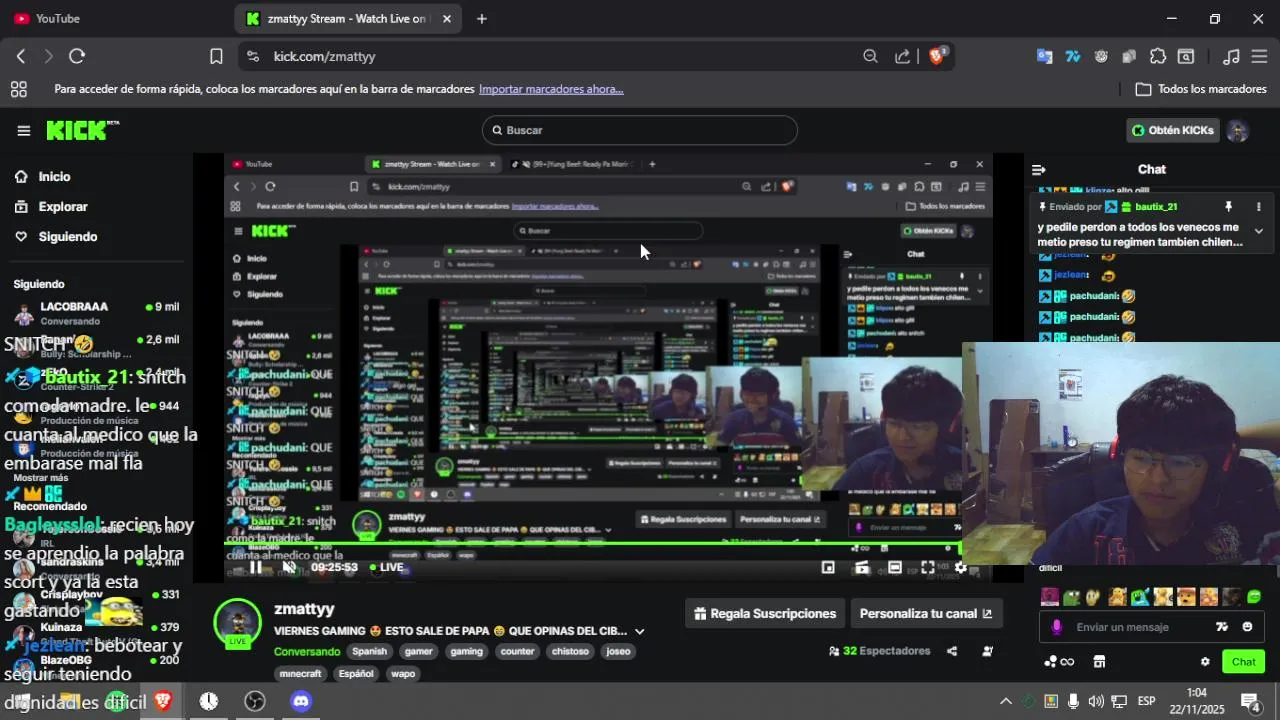Open browser zoom magnifier icon

coord(870,57)
